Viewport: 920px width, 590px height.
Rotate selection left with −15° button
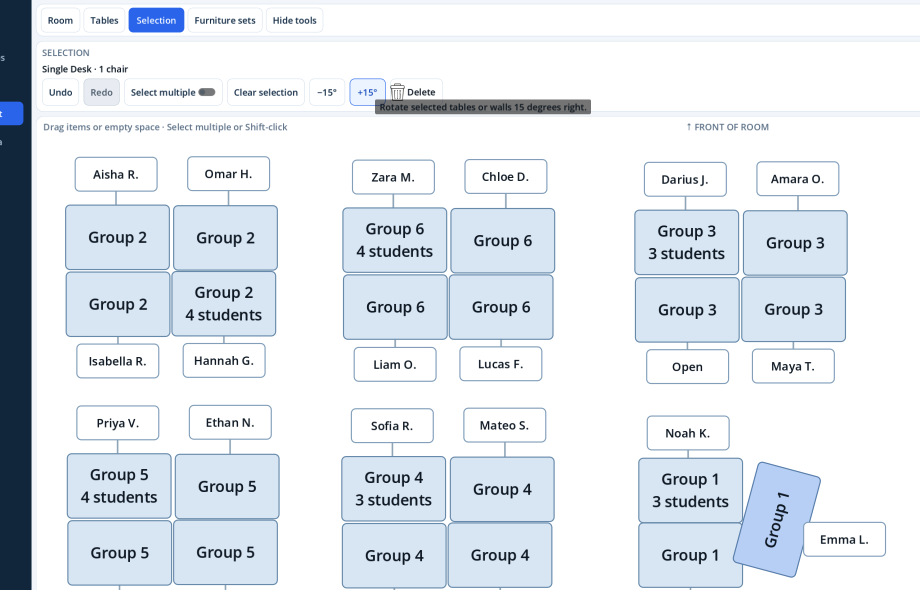[x=327, y=92]
